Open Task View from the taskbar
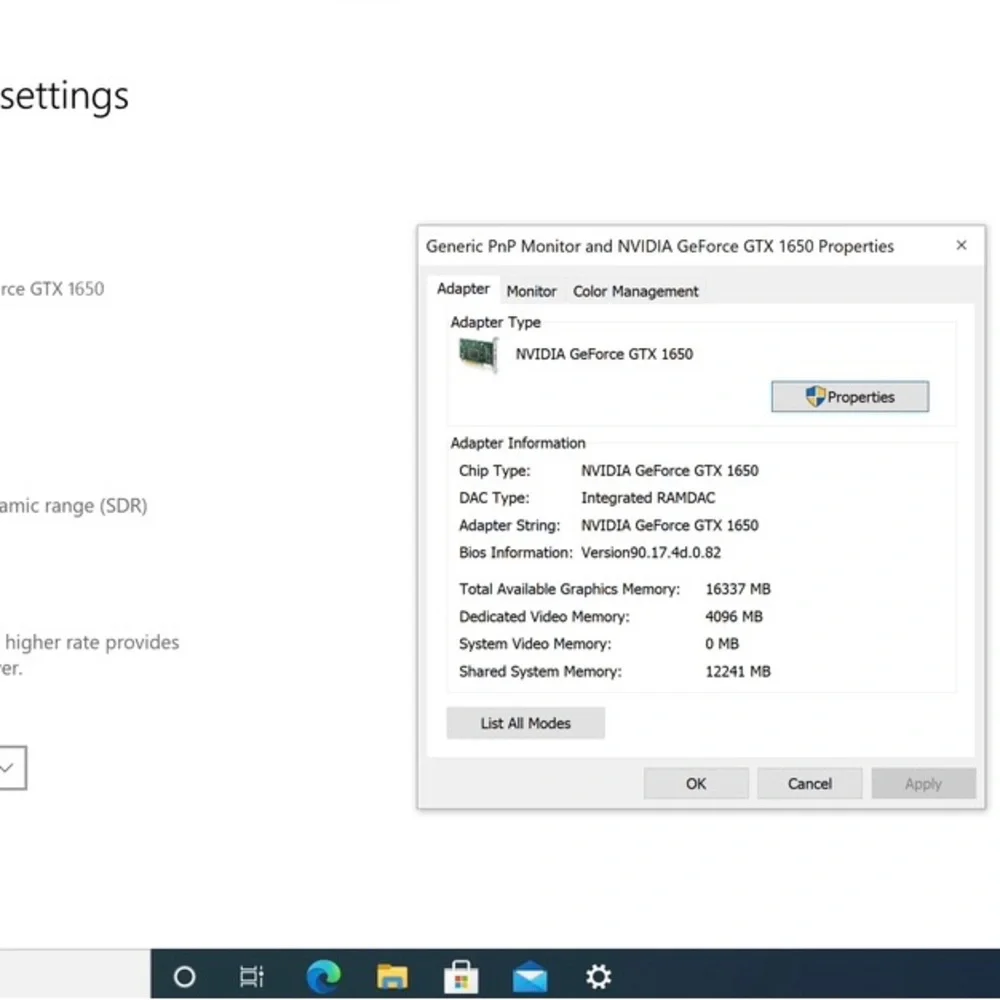Image resolution: width=1000 pixels, height=1000 pixels. [251, 976]
